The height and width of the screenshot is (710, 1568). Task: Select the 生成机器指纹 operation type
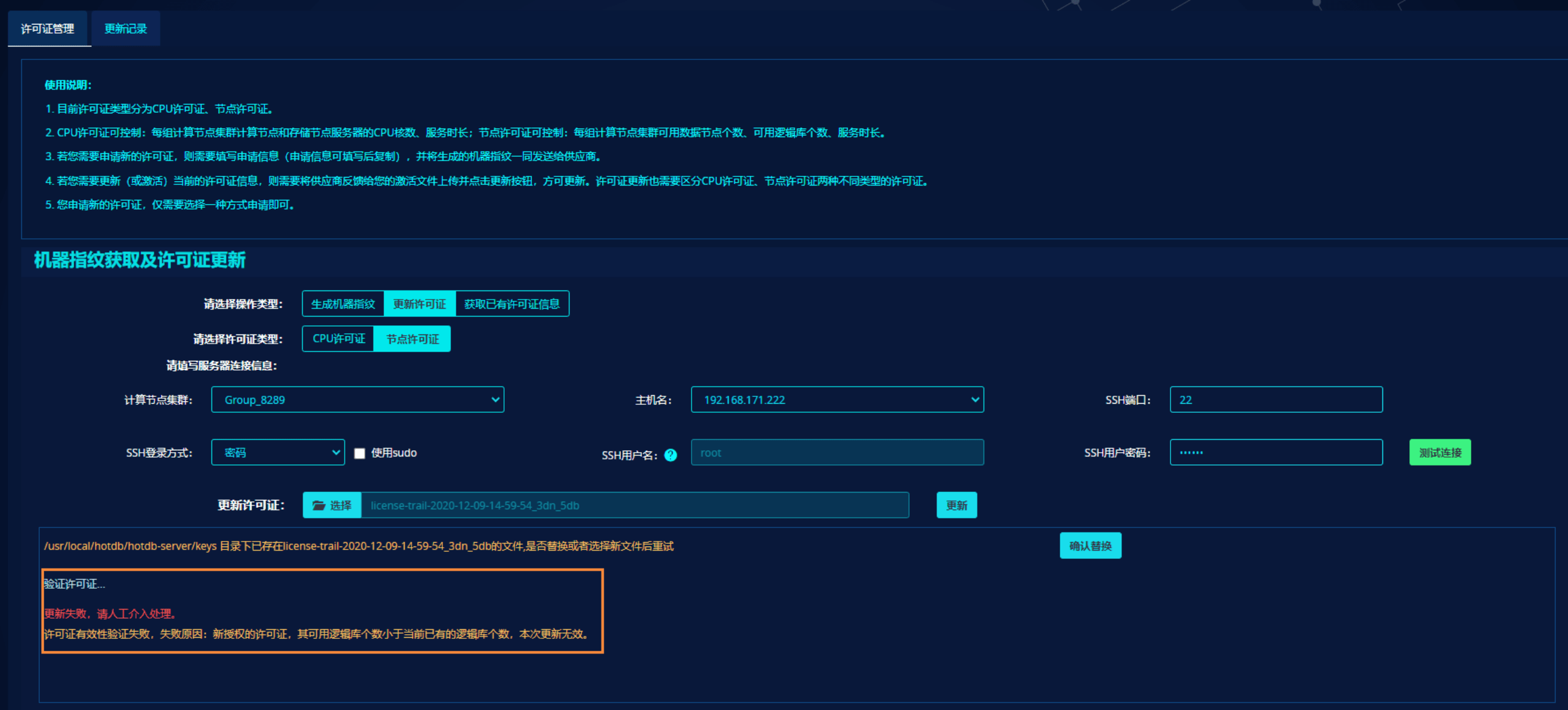coord(343,304)
